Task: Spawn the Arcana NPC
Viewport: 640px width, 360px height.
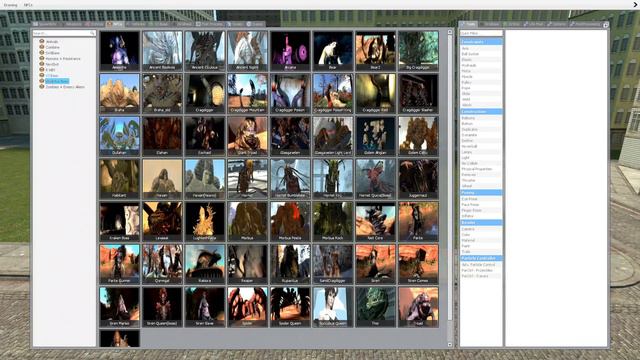Action: pyautogui.click(x=290, y=51)
